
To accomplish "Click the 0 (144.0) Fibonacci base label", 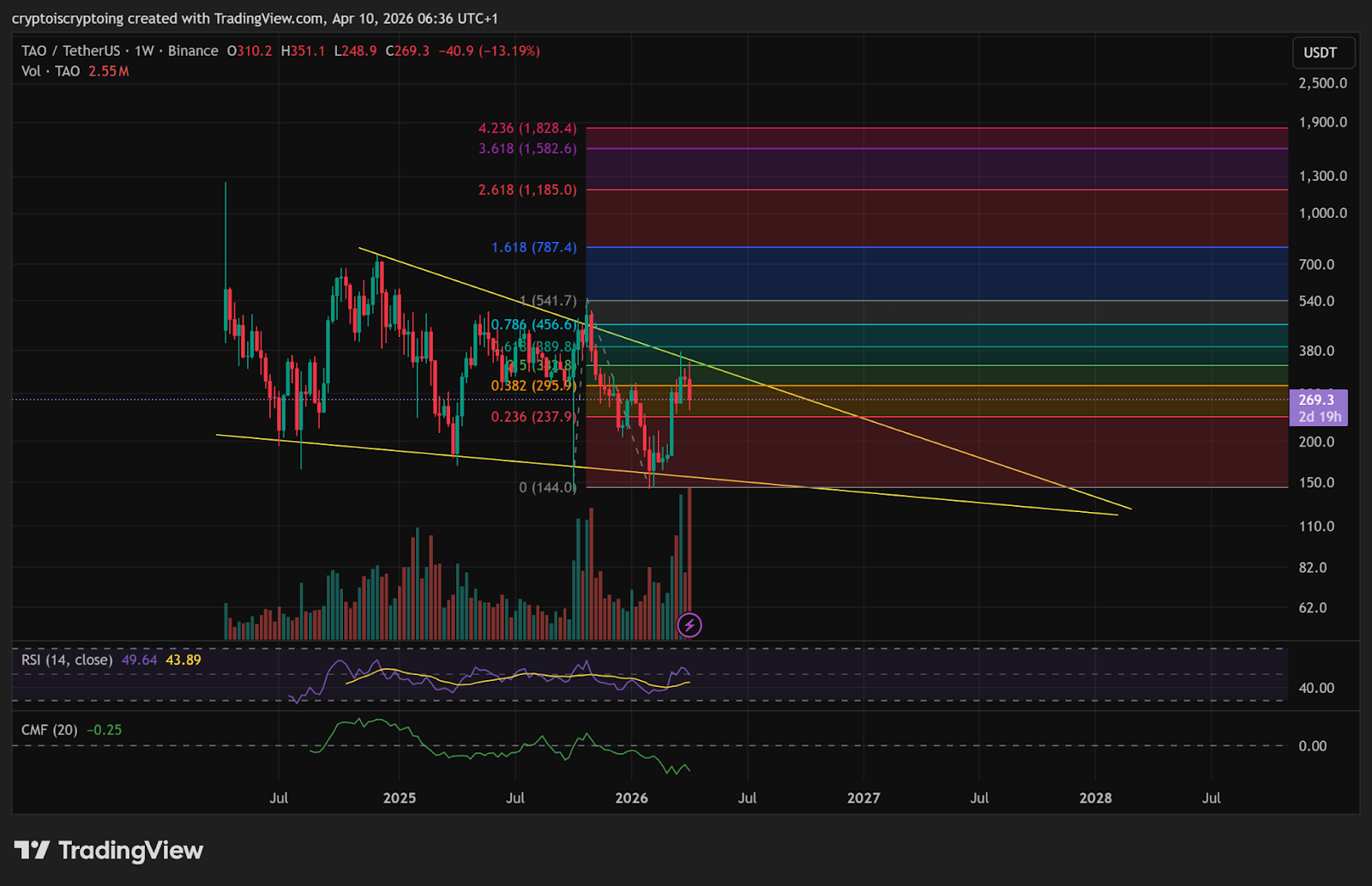I will click(547, 487).
